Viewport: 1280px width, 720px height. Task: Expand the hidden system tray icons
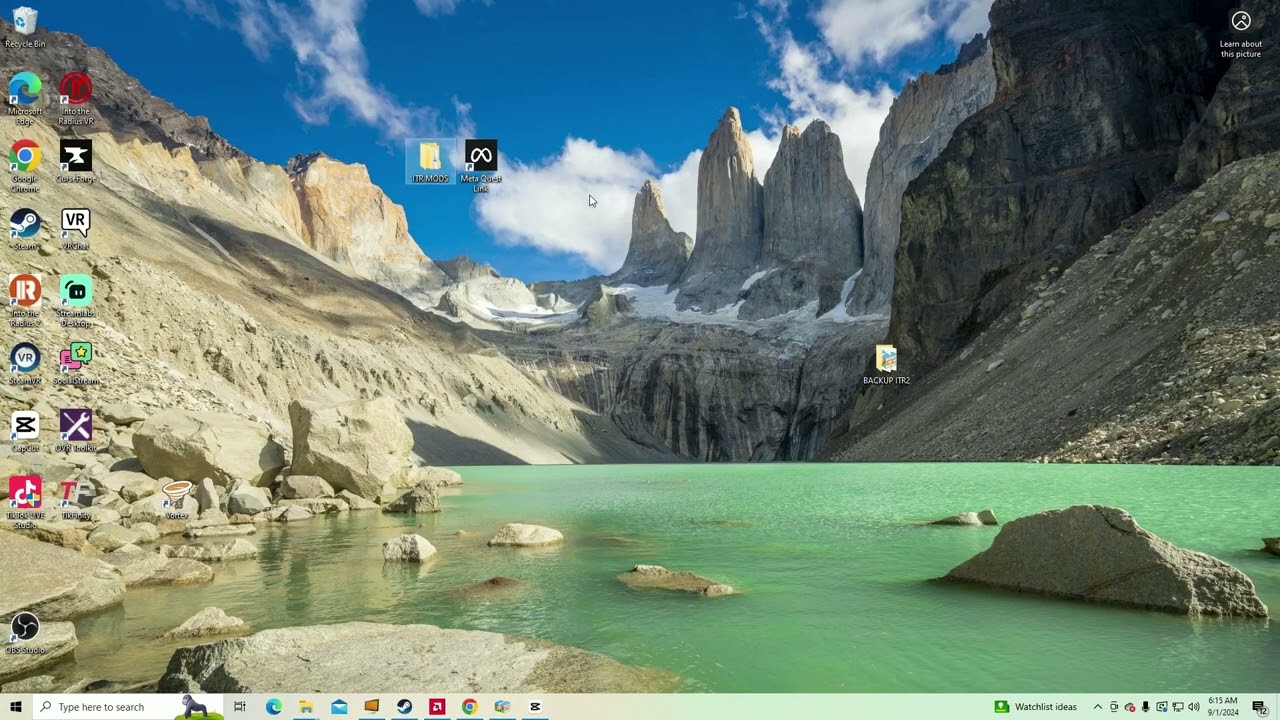coord(1097,707)
